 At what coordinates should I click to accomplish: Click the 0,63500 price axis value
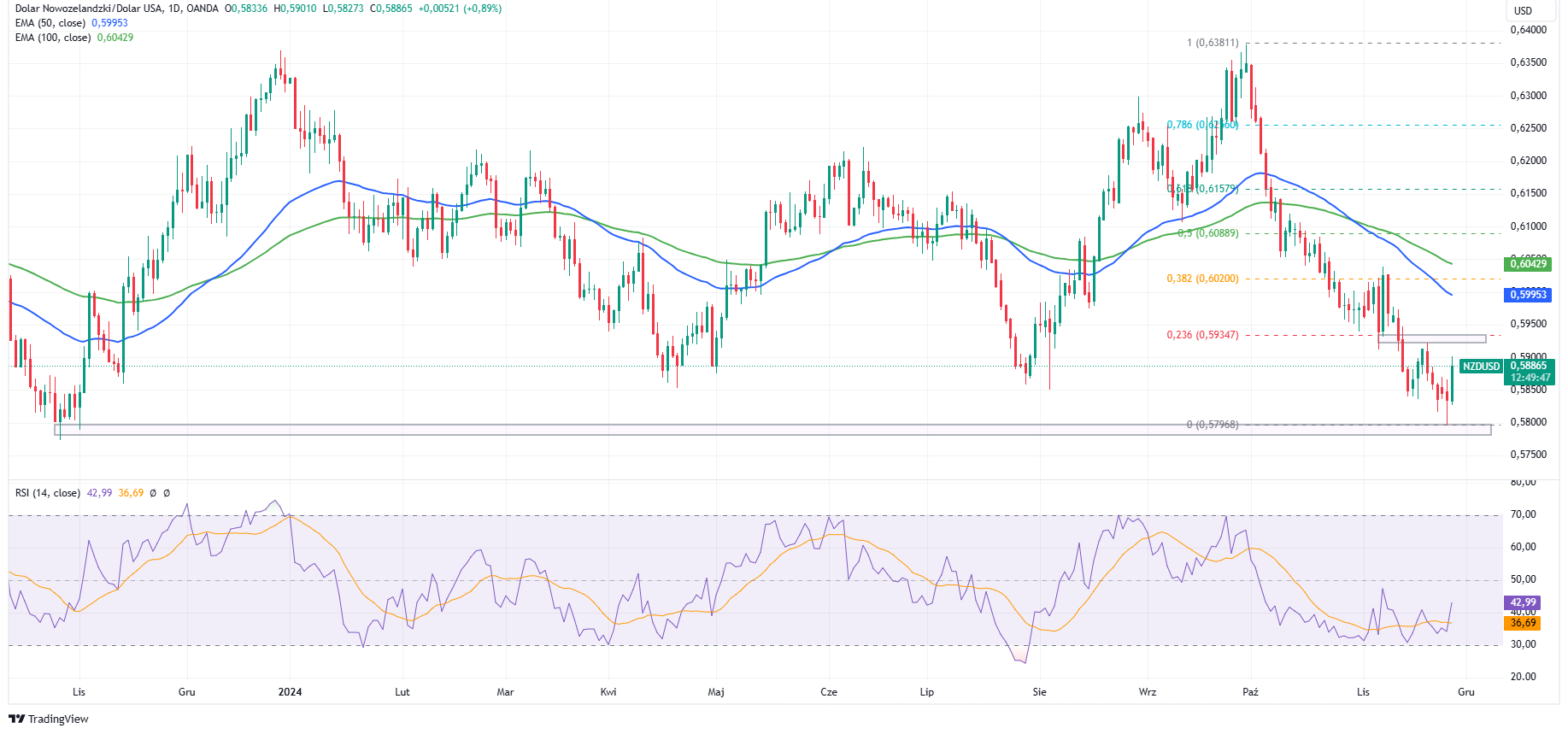pos(1529,62)
